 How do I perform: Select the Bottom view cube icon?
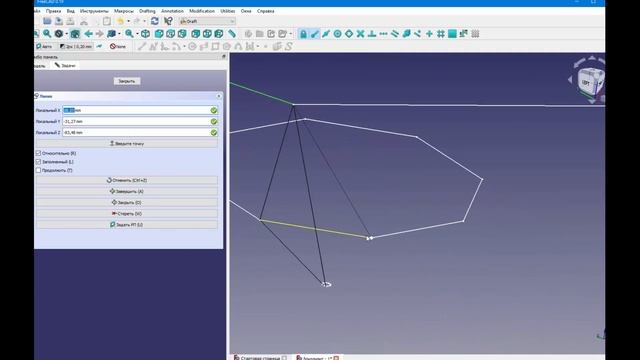coord(207,34)
